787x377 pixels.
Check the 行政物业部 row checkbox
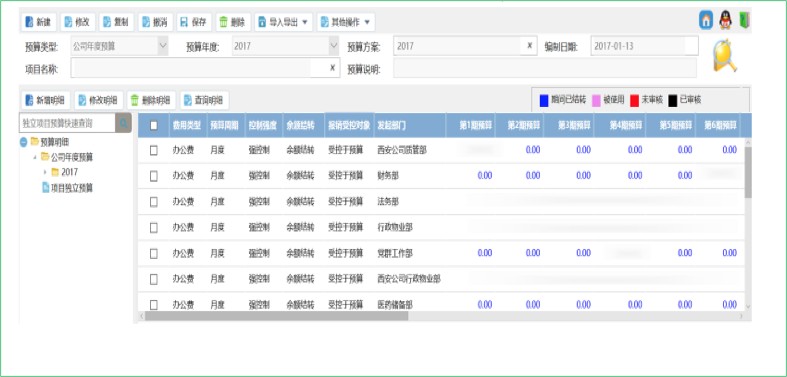pos(154,227)
